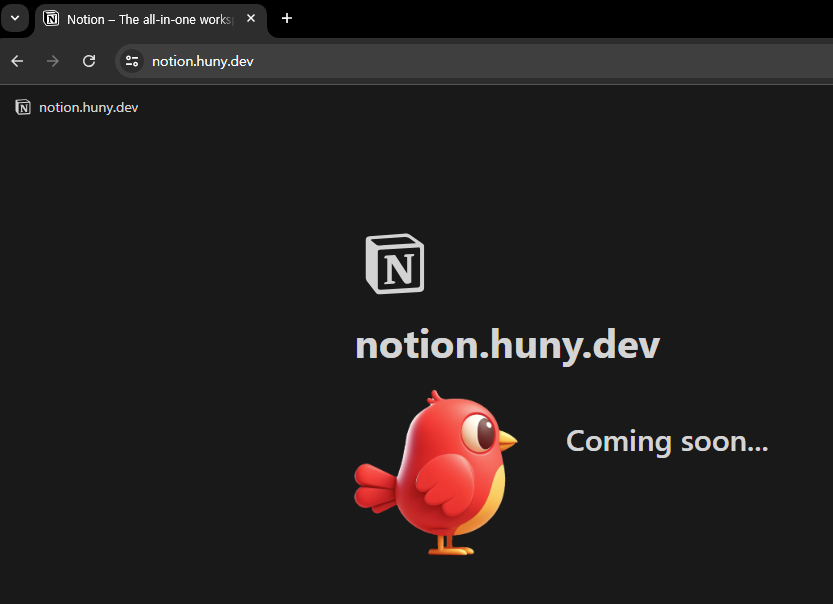Click the red bird image
833x604 pixels.
click(x=436, y=473)
